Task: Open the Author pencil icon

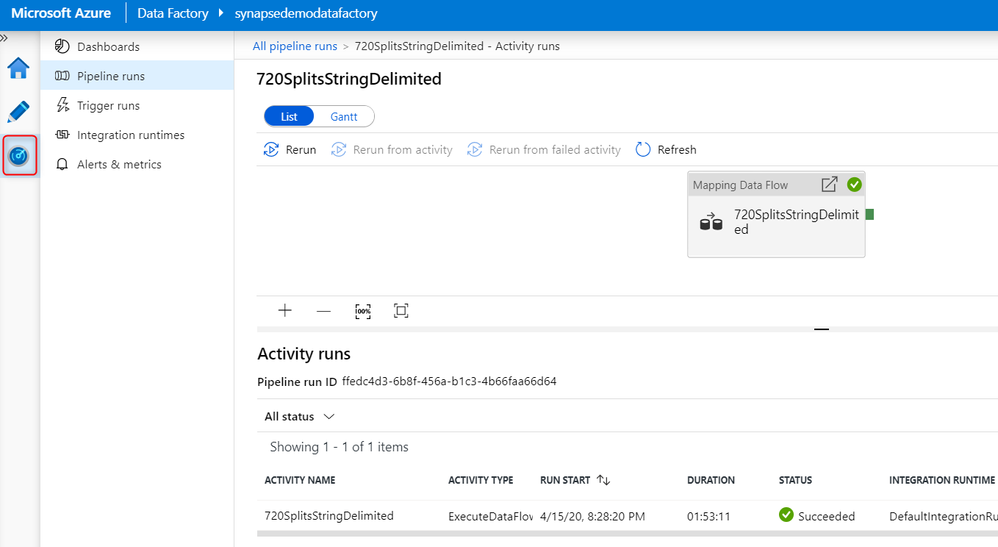Action: (x=18, y=111)
